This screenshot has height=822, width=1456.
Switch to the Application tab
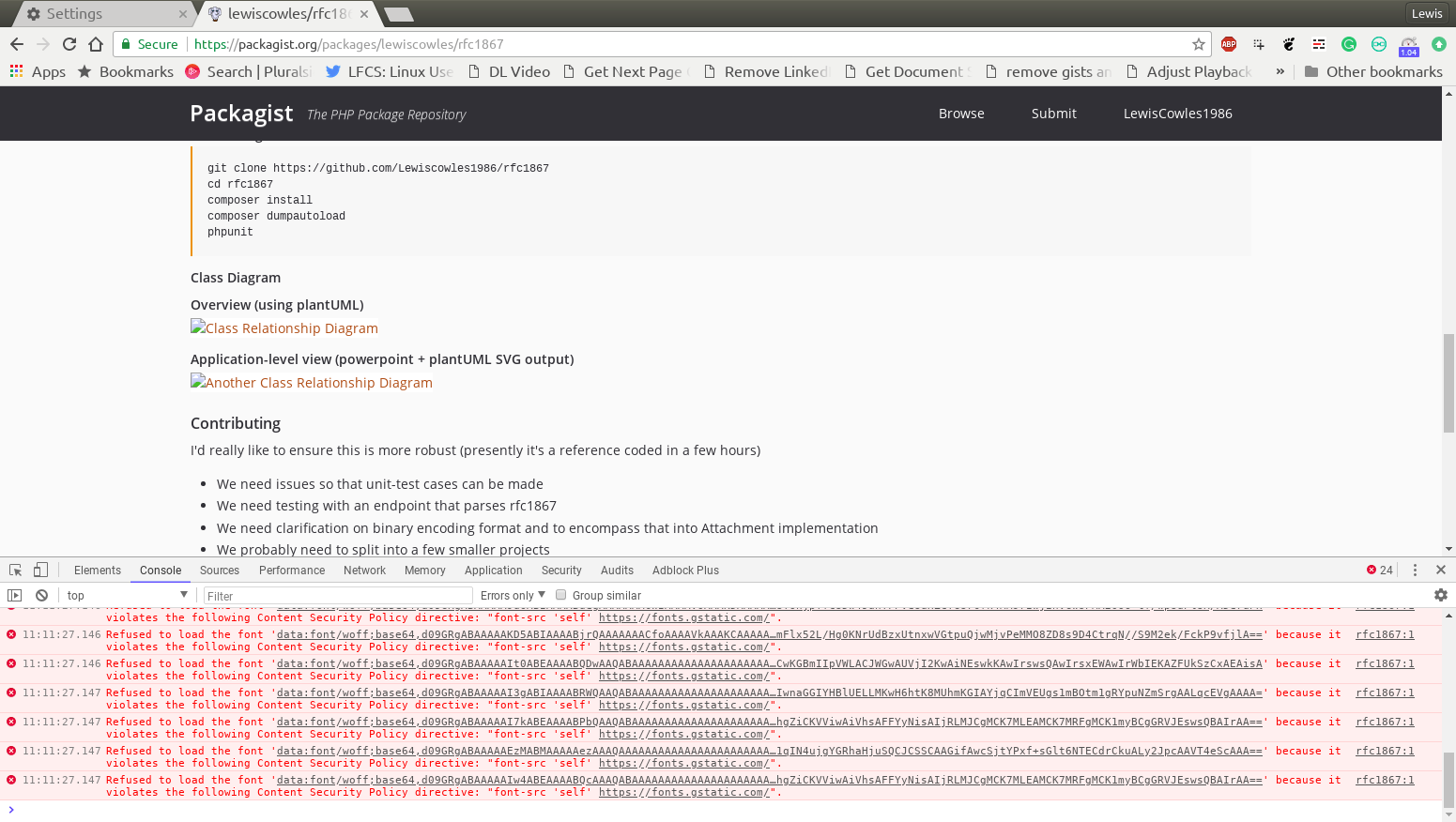[493, 571]
